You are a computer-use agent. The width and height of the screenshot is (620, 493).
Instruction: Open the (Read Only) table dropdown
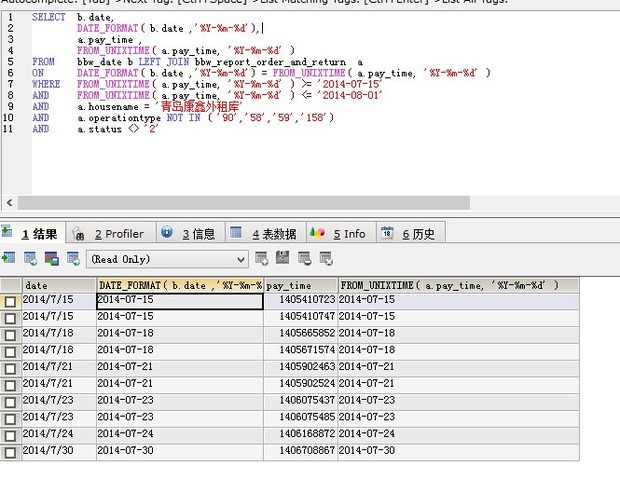click(167, 259)
